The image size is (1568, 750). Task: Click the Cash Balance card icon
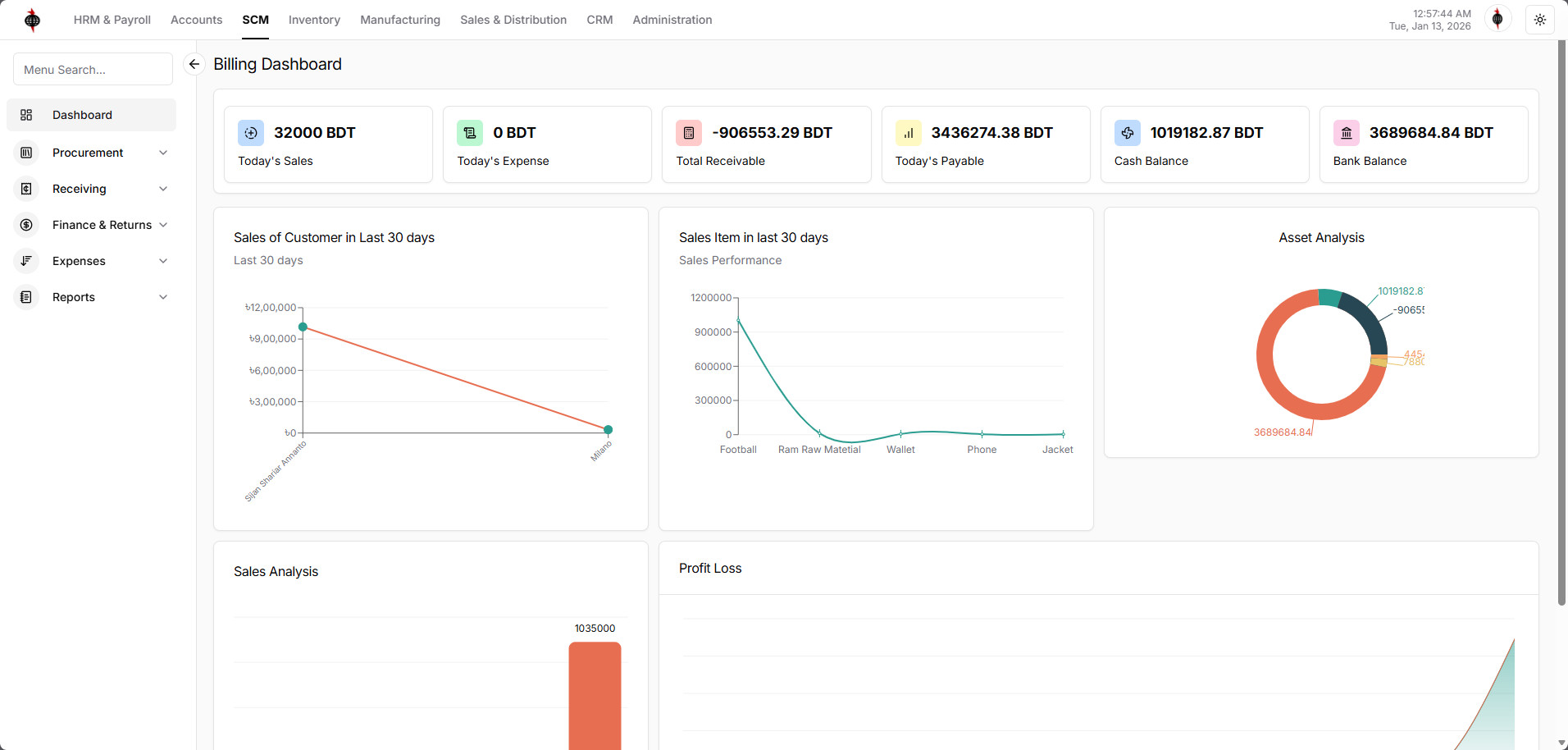click(x=1128, y=133)
